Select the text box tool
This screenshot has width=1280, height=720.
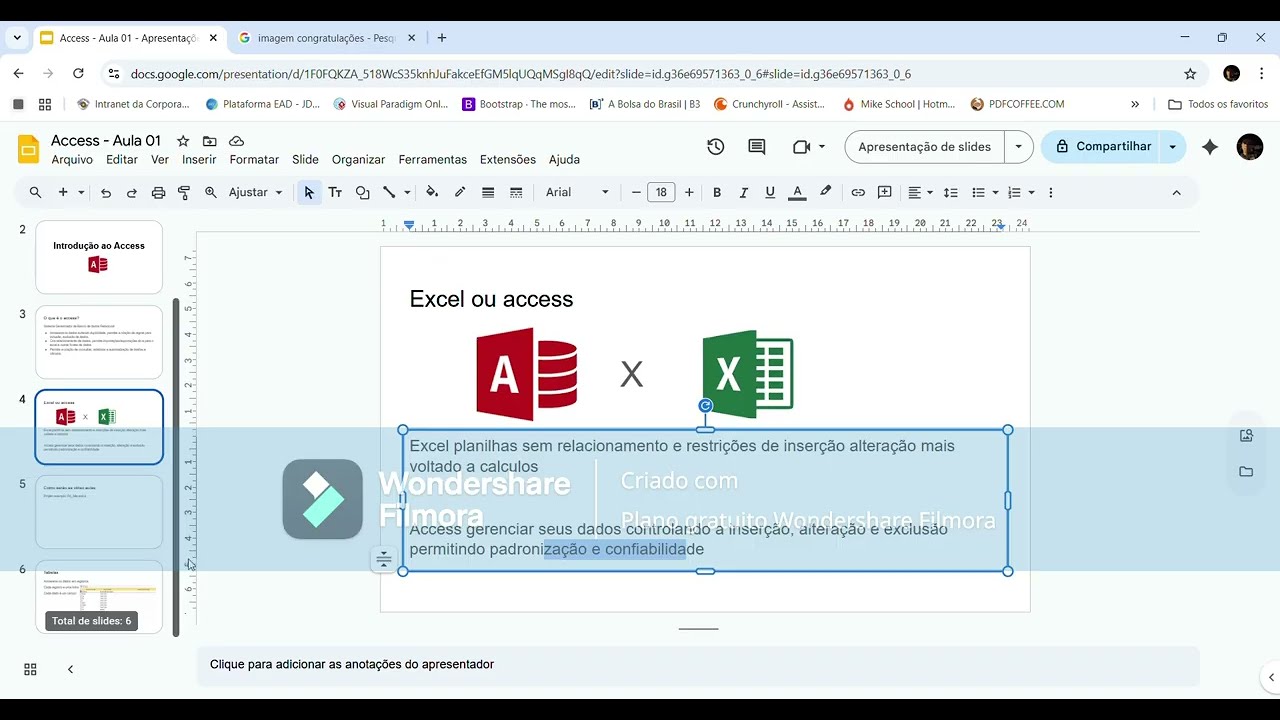pos(335,192)
